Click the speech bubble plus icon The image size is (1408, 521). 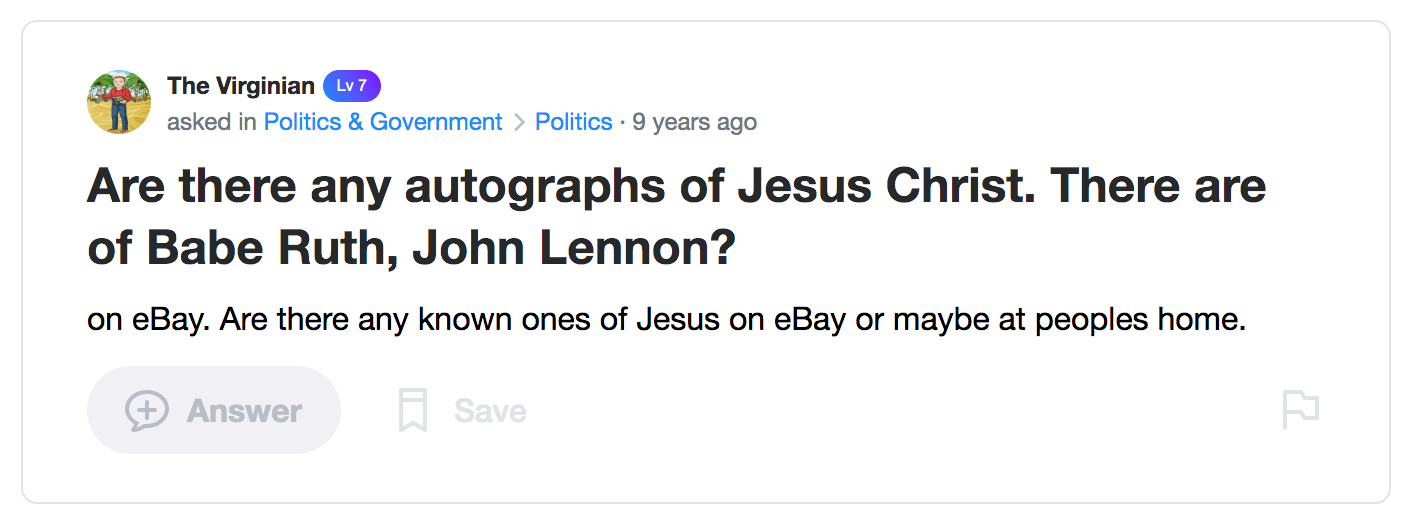146,411
